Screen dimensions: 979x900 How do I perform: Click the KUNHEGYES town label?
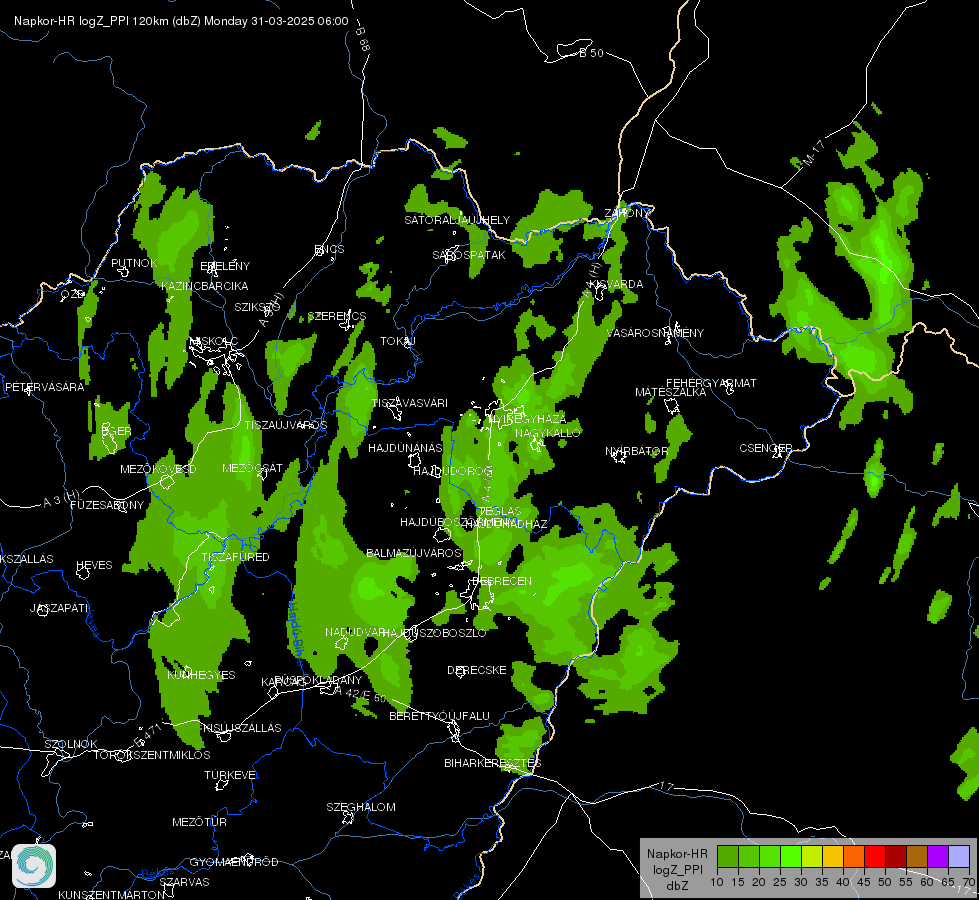coord(201,675)
